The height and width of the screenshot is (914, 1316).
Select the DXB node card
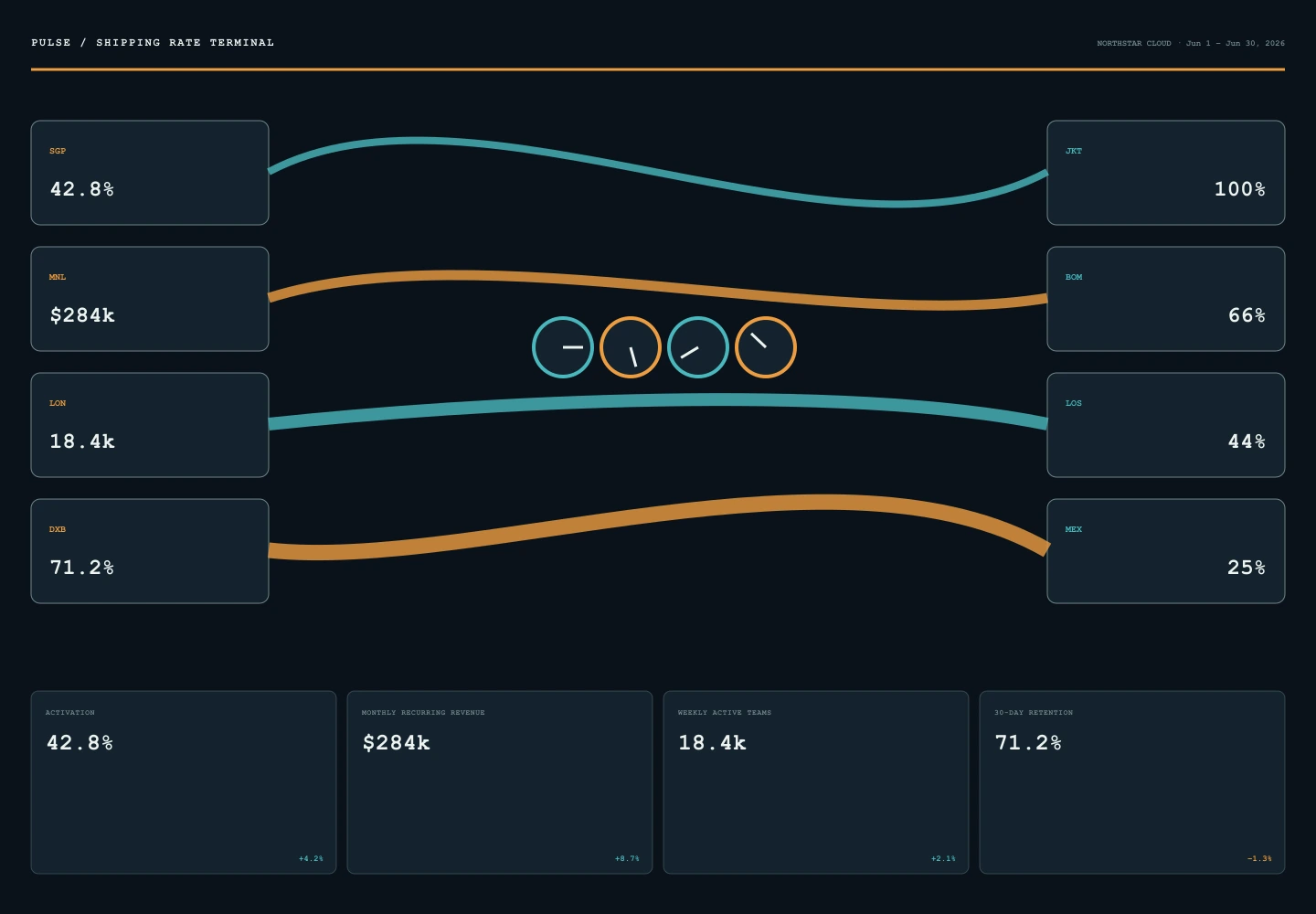[x=150, y=551]
